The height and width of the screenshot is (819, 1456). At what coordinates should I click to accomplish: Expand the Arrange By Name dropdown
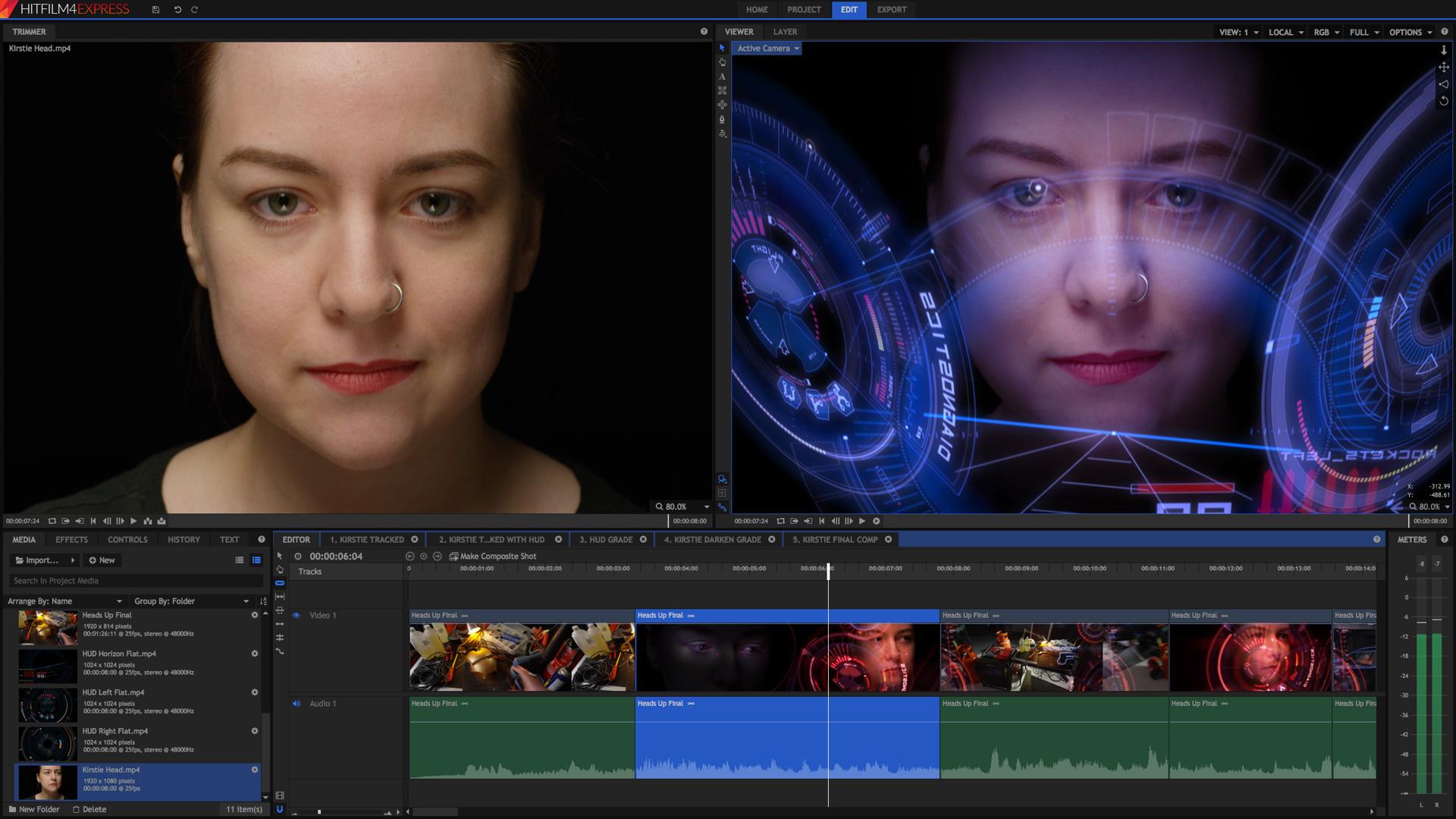119,600
